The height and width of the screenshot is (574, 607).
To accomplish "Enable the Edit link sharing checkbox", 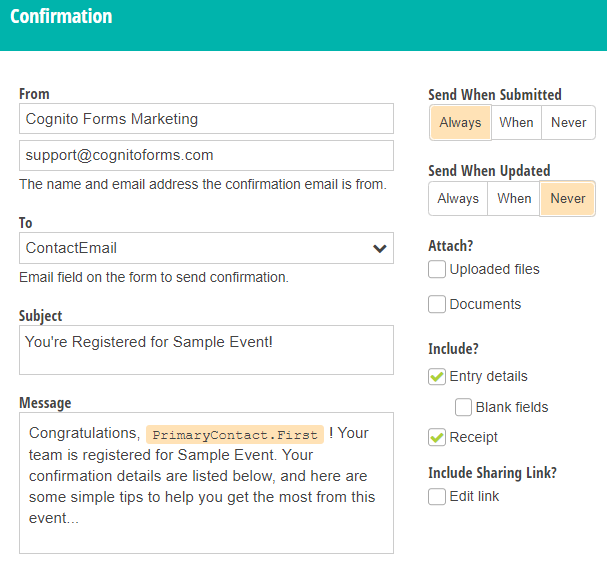I will [x=437, y=497].
